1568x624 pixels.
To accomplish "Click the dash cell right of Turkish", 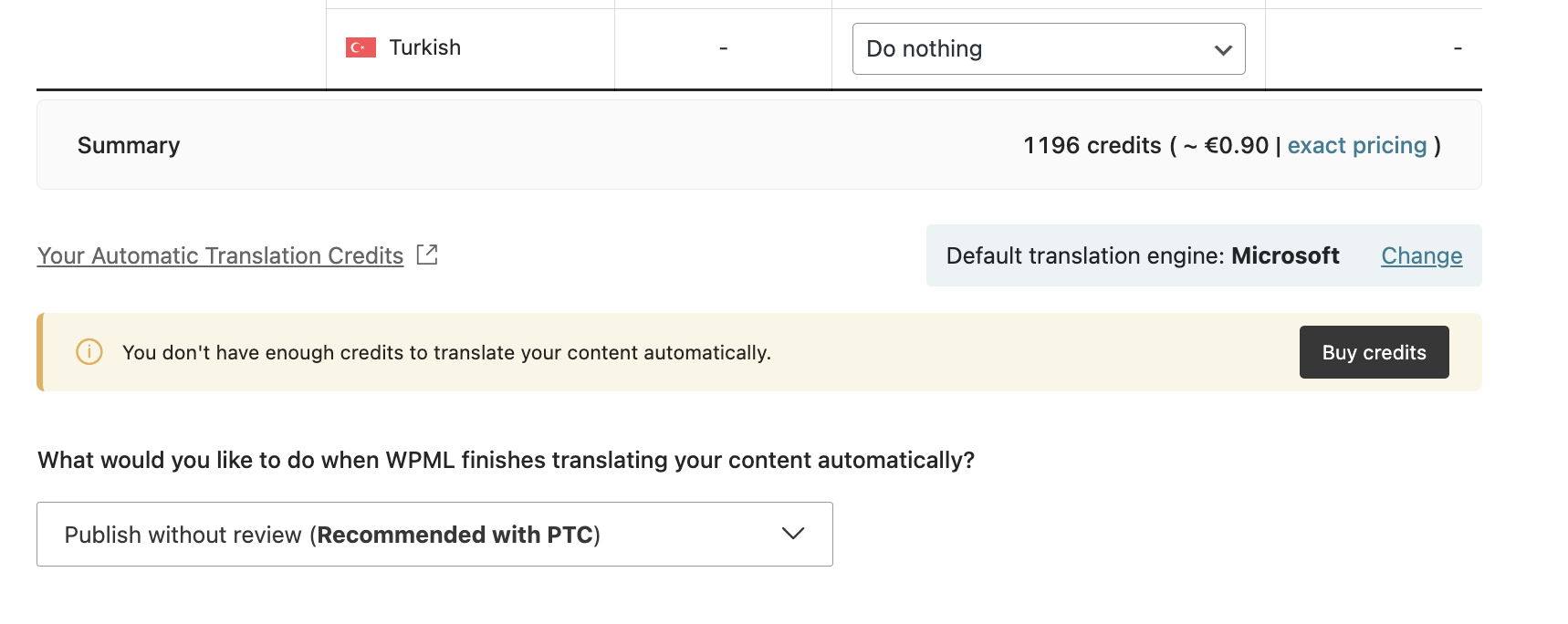I will 723,48.
